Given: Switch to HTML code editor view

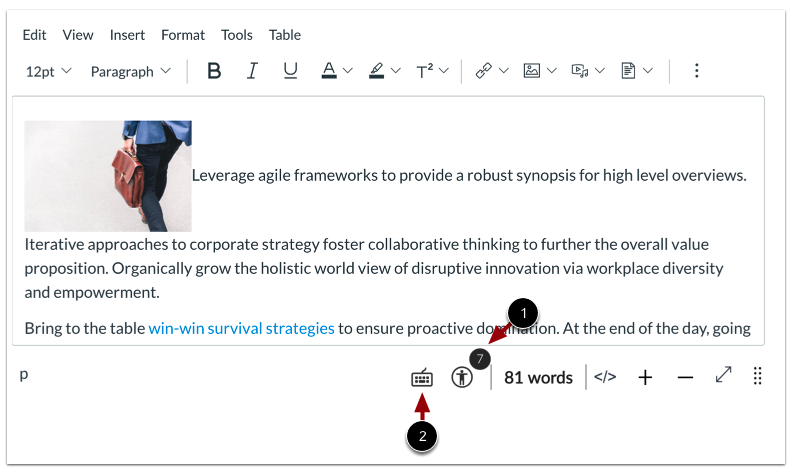Looking at the screenshot, I should pyautogui.click(x=605, y=378).
